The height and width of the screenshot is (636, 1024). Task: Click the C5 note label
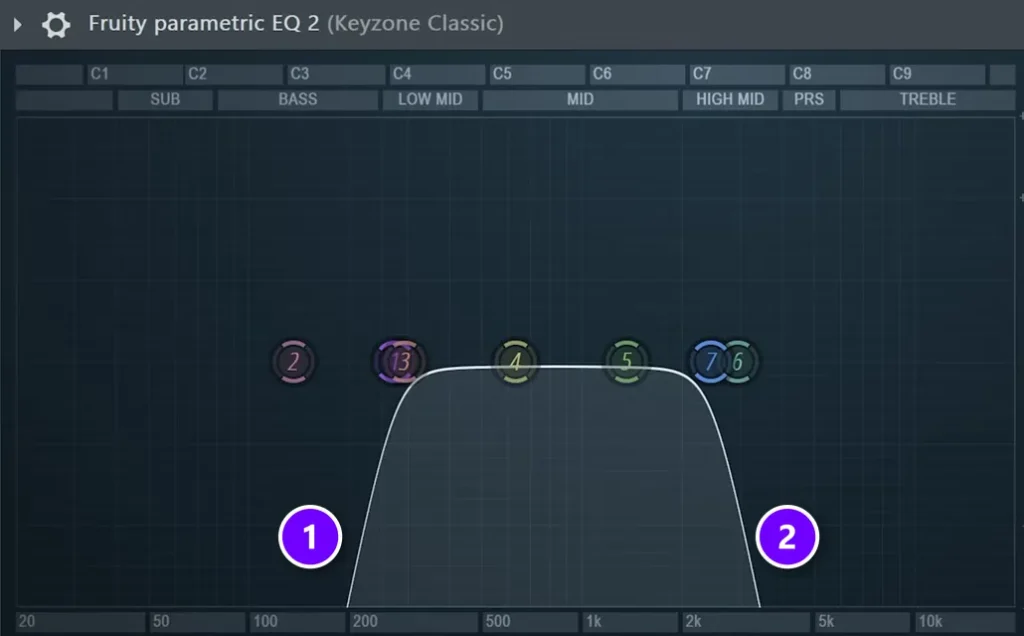[502, 74]
